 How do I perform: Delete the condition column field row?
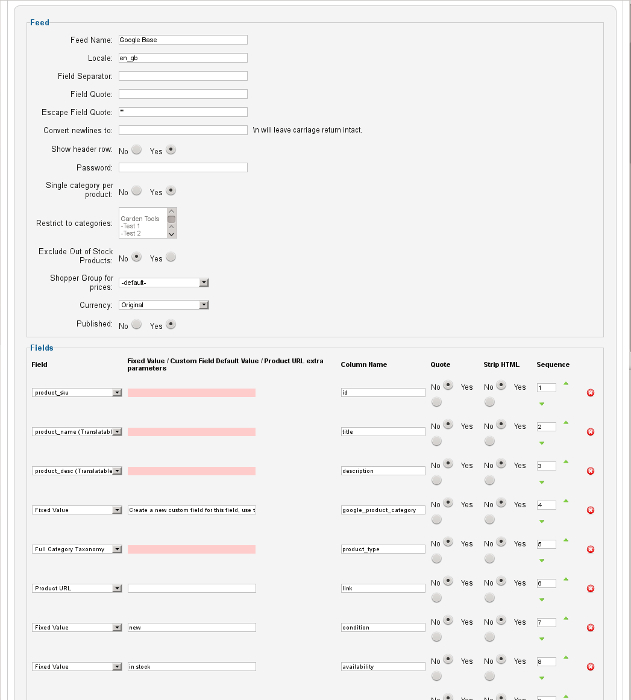tap(590, 628)
